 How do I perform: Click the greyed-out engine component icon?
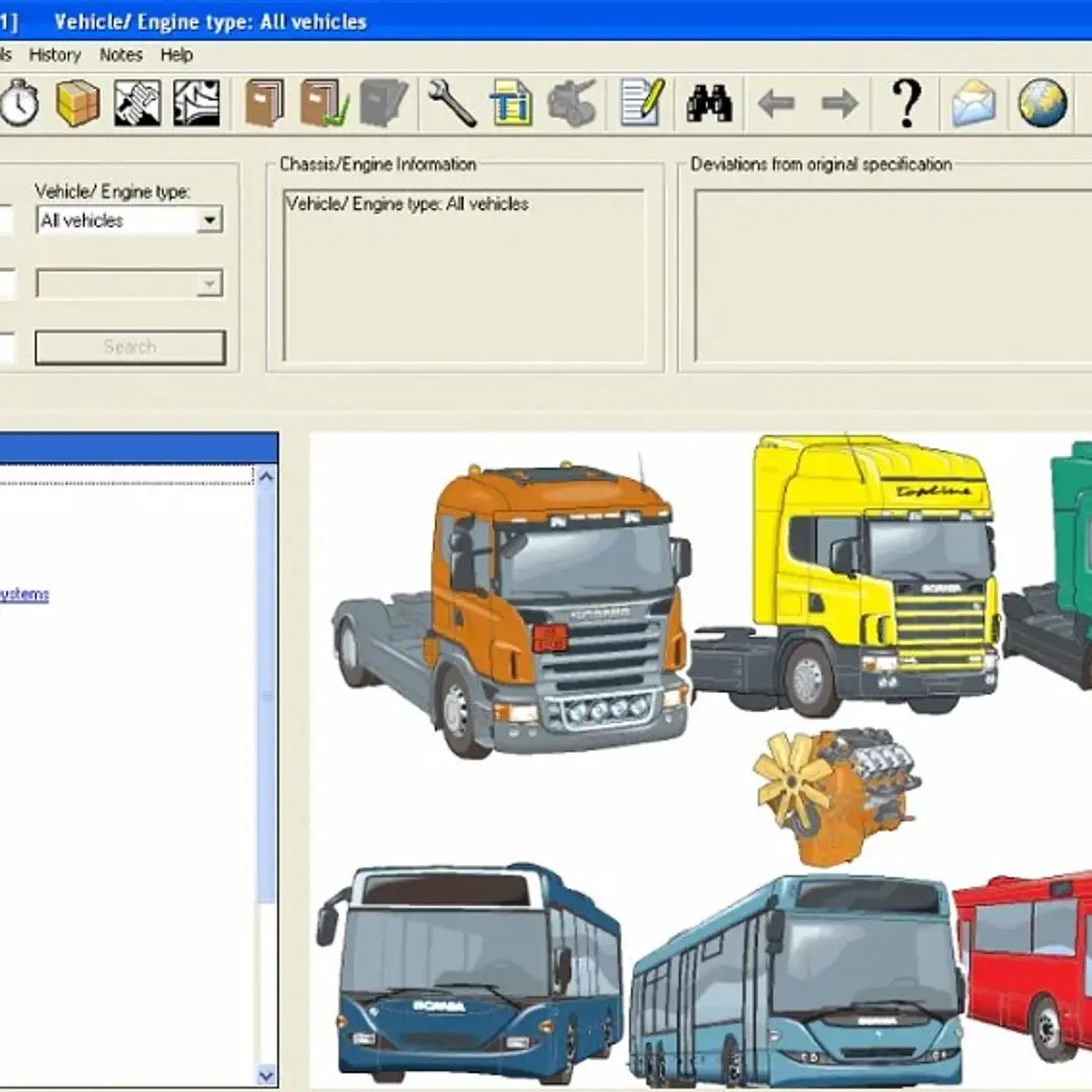pos(573,103)
